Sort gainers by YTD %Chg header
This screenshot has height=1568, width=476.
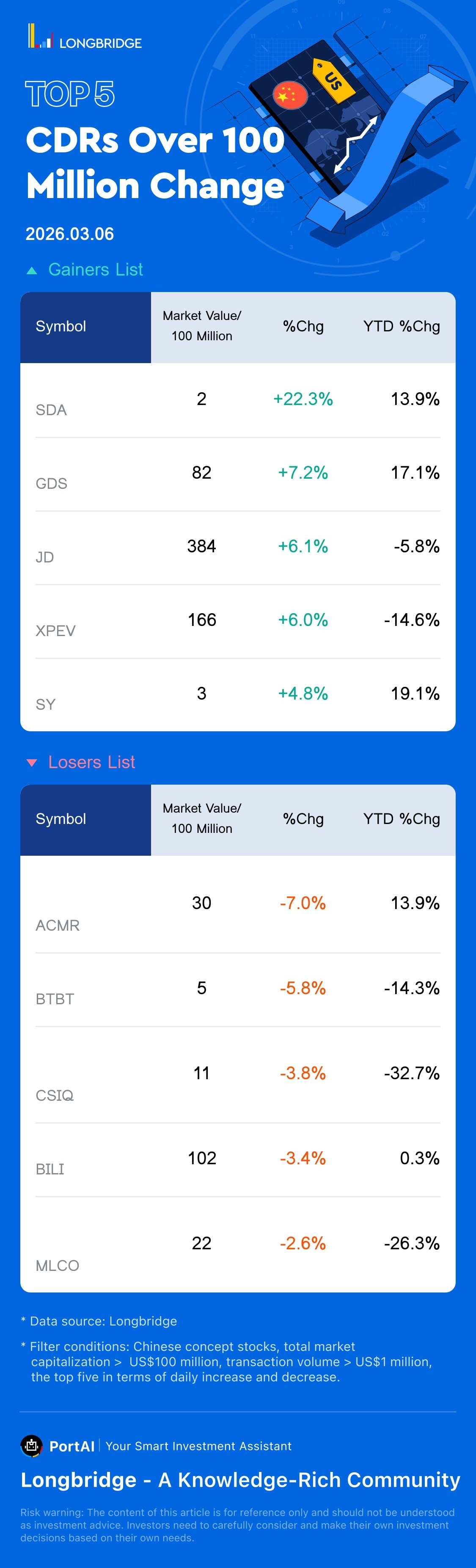coord(401,326)
